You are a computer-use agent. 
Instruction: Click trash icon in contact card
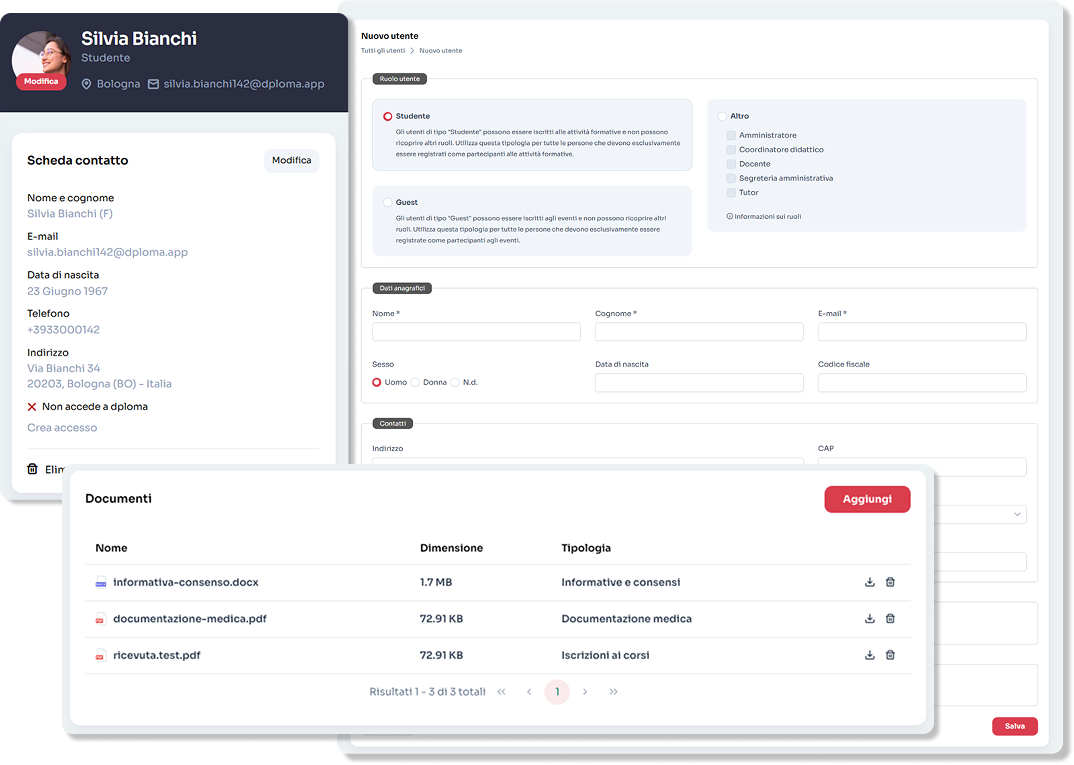coord(32,469)
